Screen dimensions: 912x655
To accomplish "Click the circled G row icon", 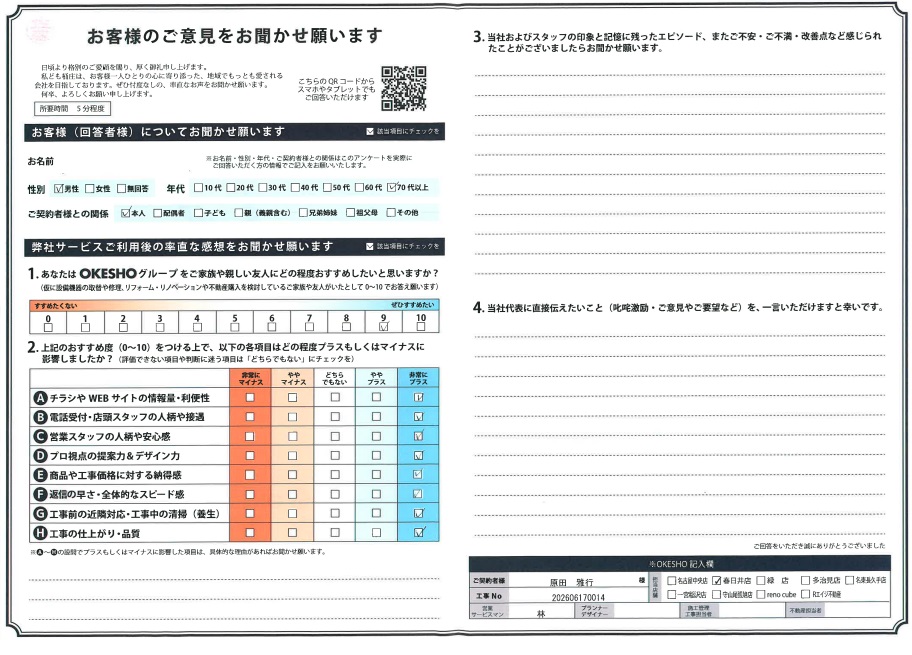I will tap(40, 514).
